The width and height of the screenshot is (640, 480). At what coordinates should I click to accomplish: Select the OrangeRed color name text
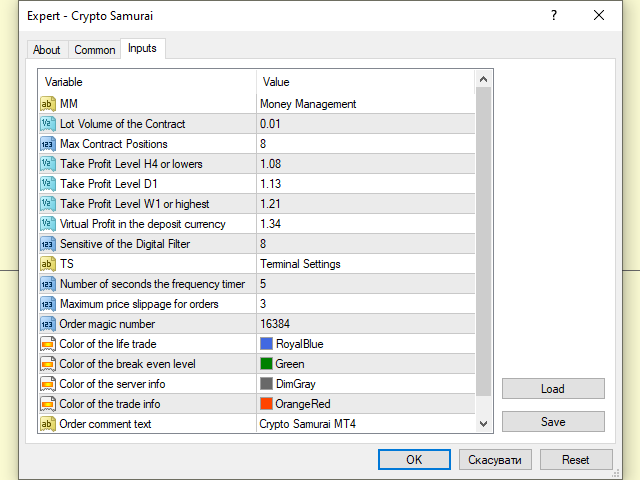click(303, 404)
